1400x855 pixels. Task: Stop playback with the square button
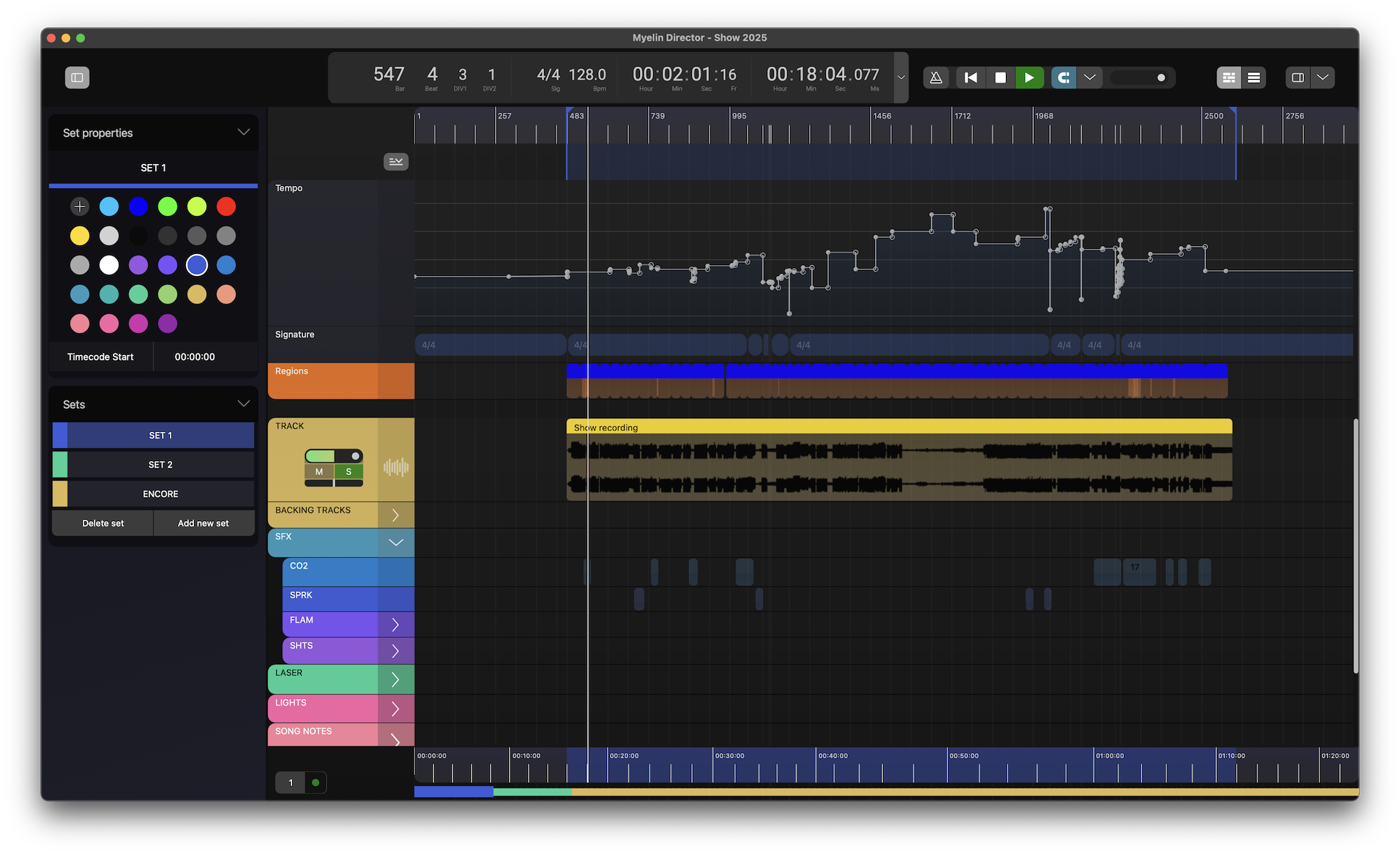click(1000, 78)
